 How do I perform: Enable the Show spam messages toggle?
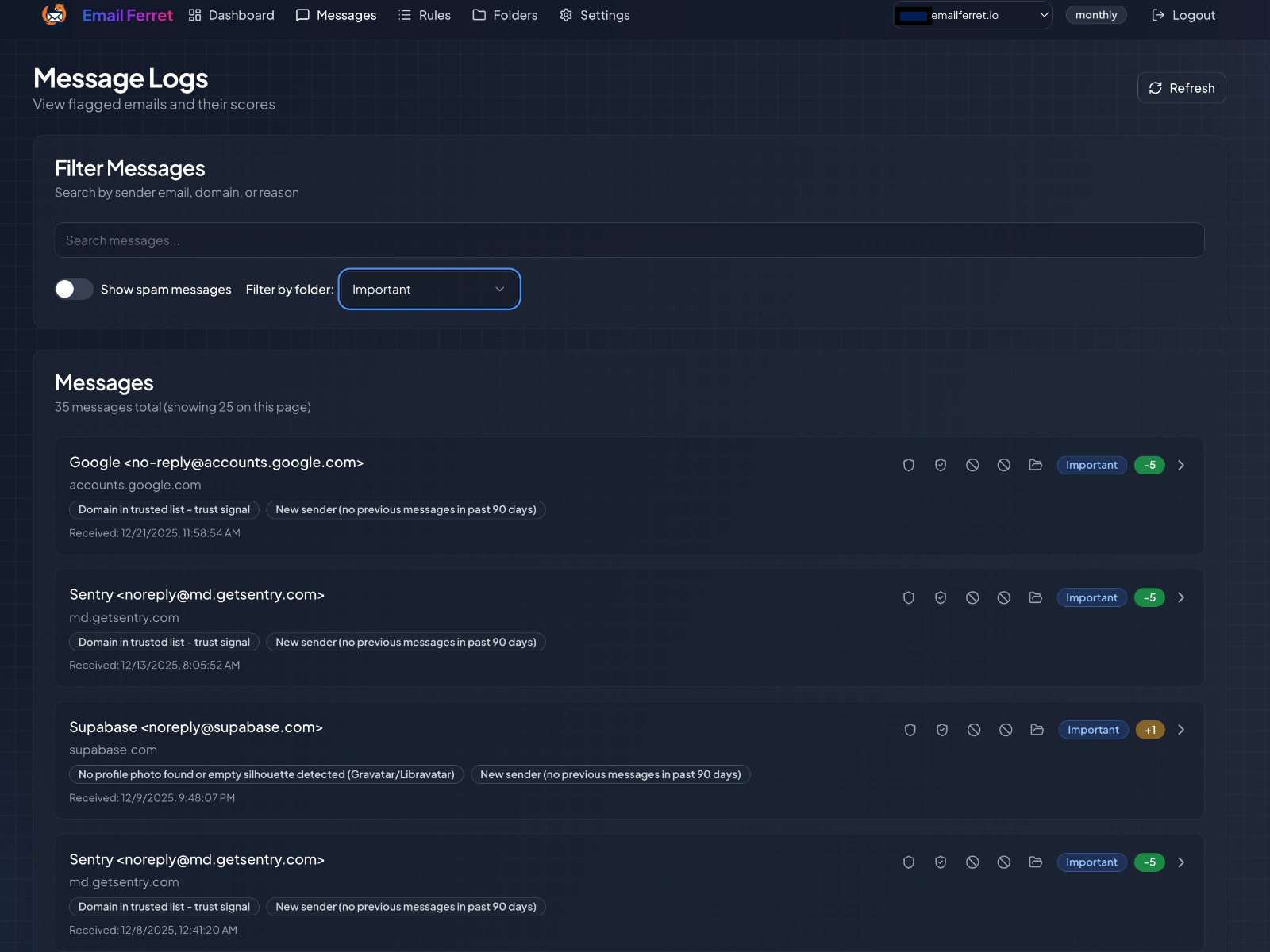click(x=74, y=290)
